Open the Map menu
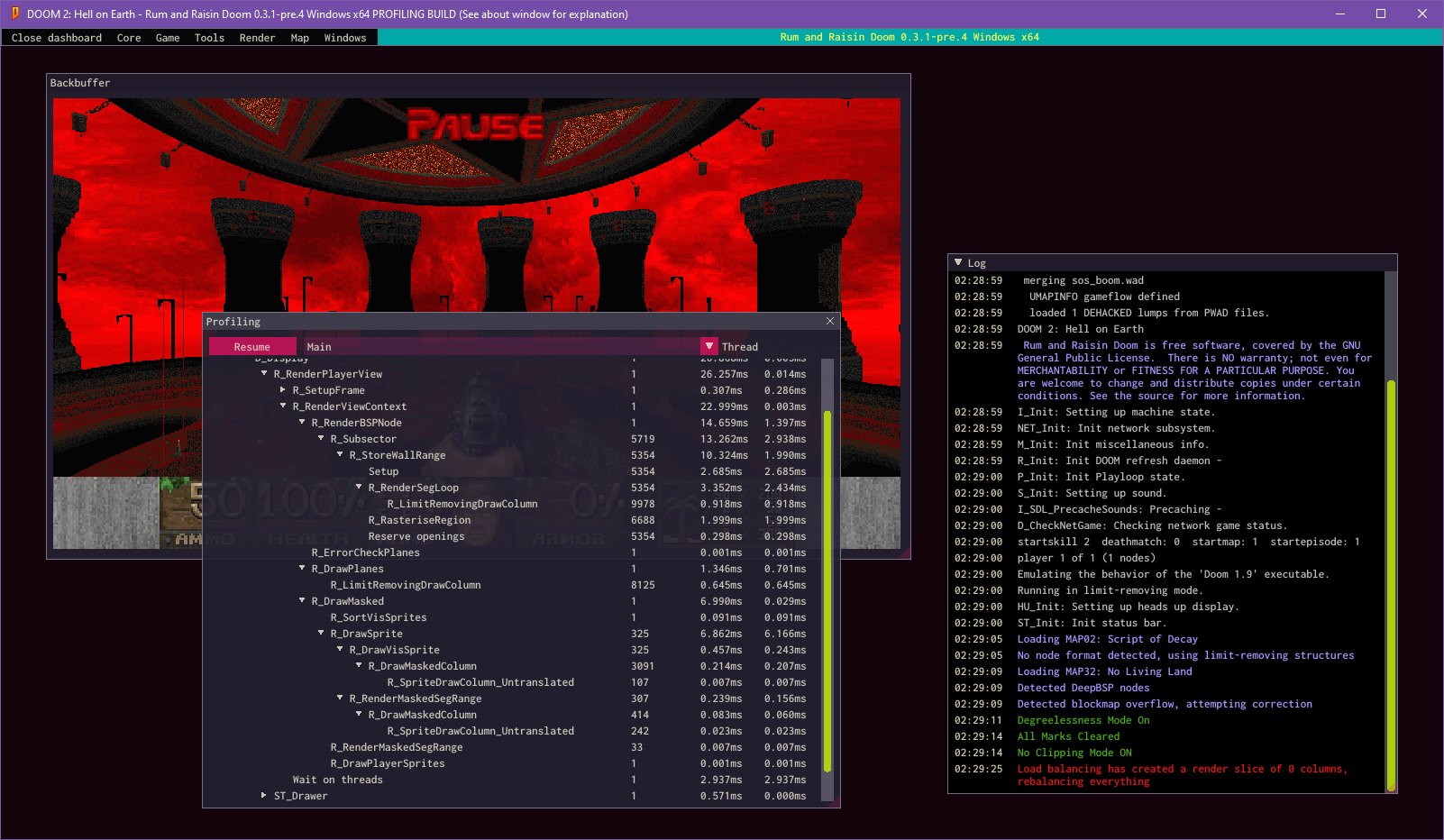1444x840 pixels. coord(300,38)
